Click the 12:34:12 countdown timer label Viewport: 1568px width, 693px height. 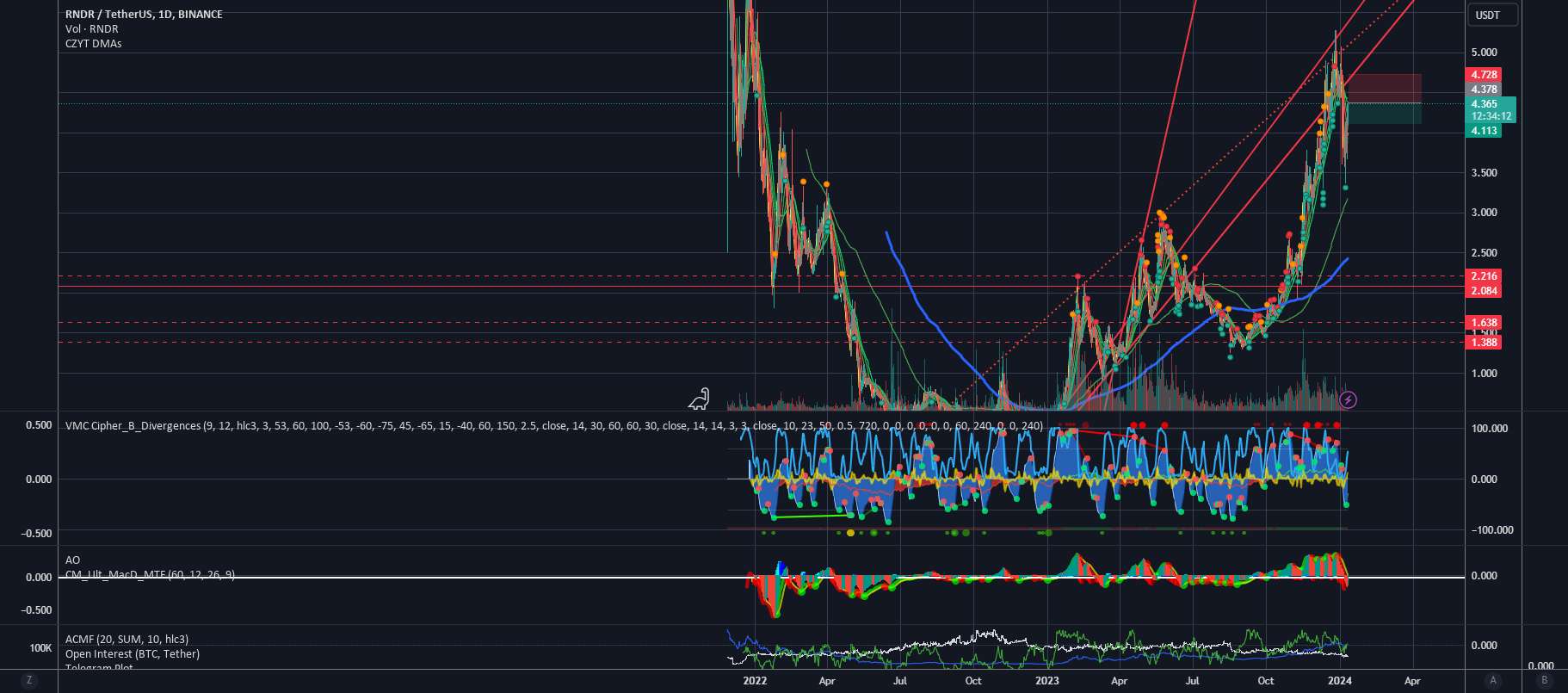tap(1491, 116)
